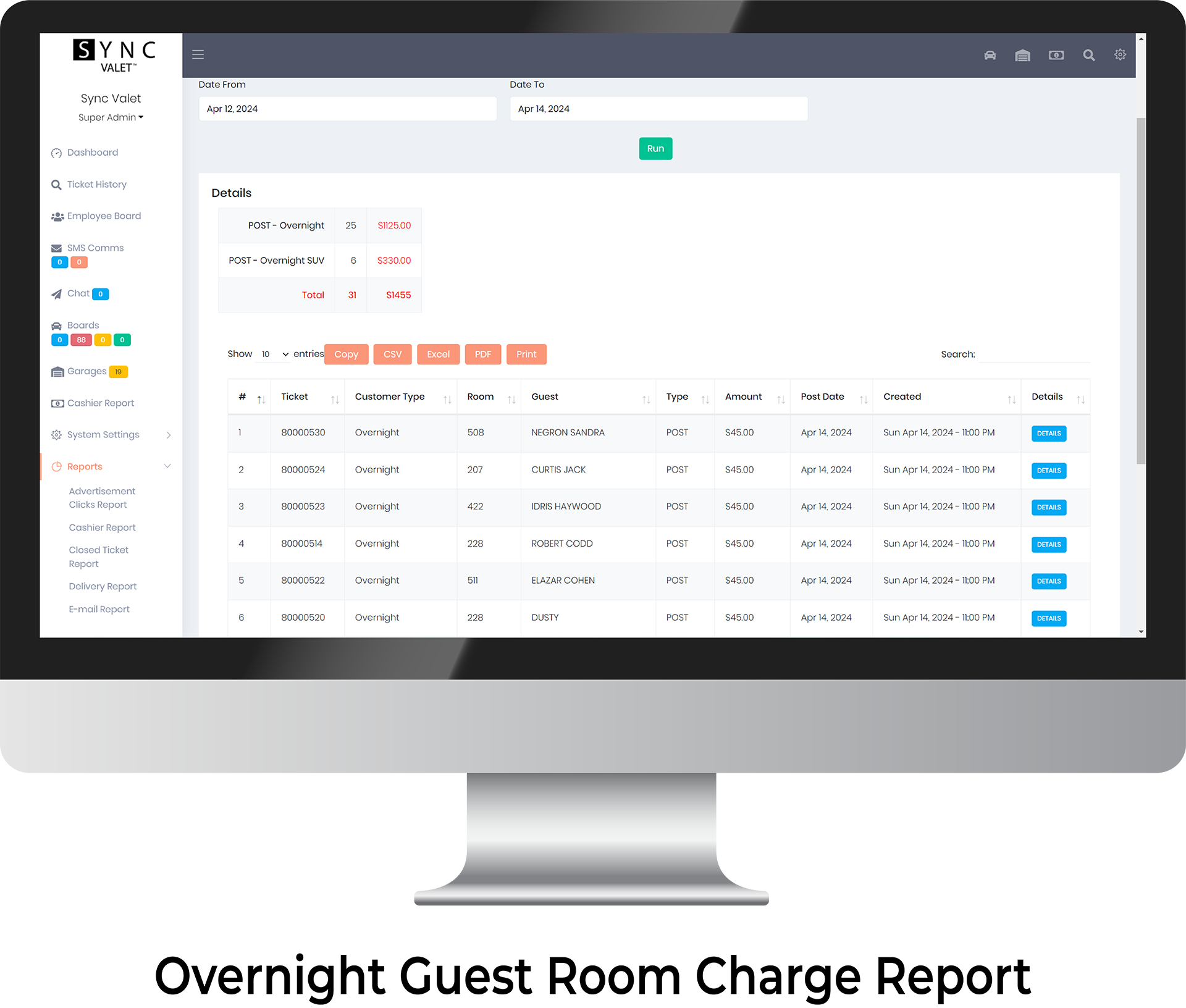Screen dimensions: 1186x1008
Task: Click the Copy export option
Action: (x=345, y=354)
